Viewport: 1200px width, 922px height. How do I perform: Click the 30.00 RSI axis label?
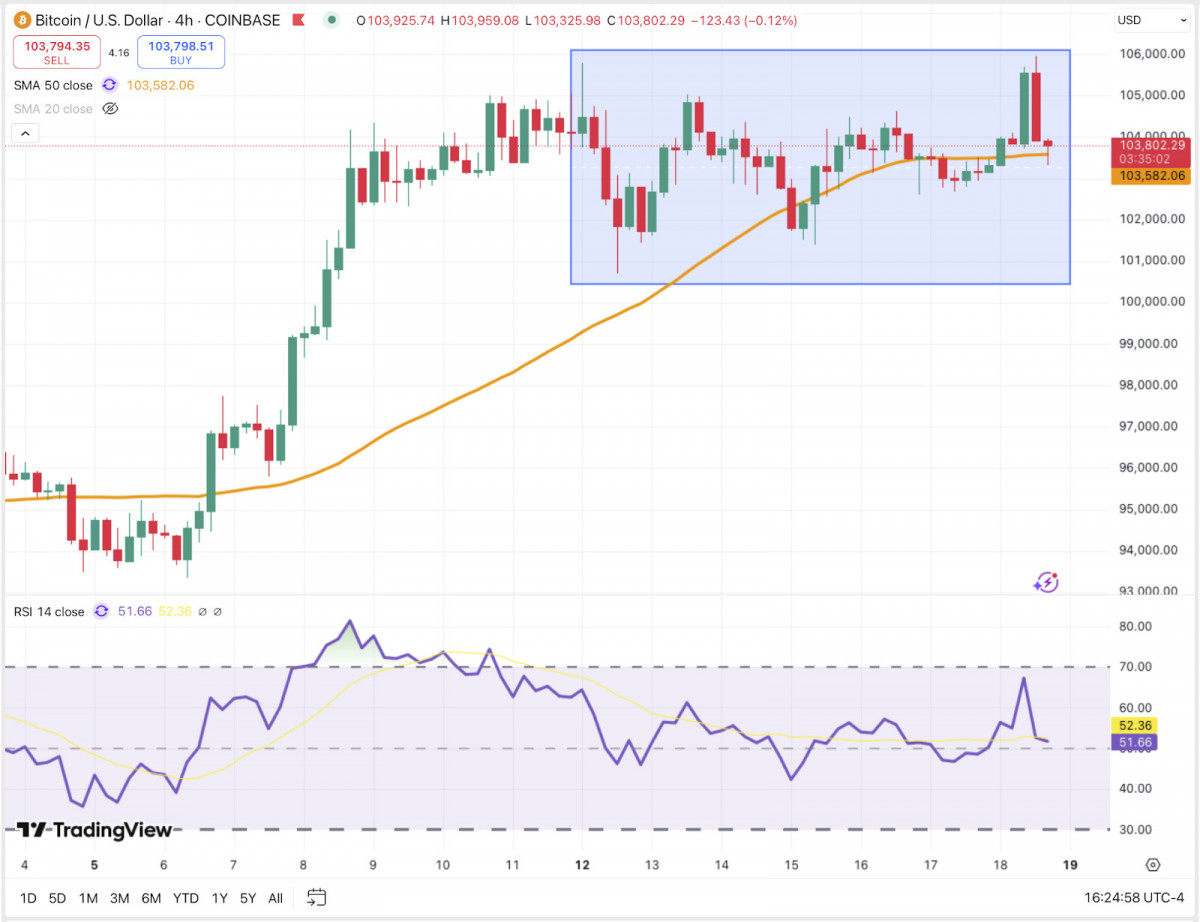[1134, 830]
